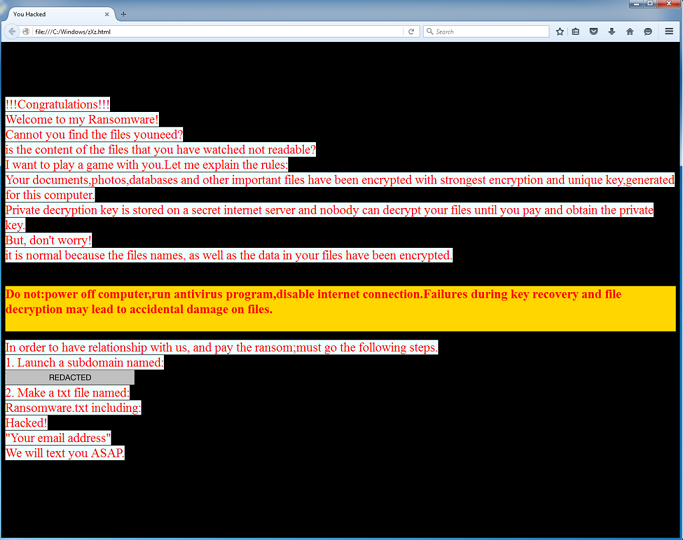Open the hamburger menu
Image resolution: width=683 pixels, height=540 pixels.
click(x=669, y=31)
